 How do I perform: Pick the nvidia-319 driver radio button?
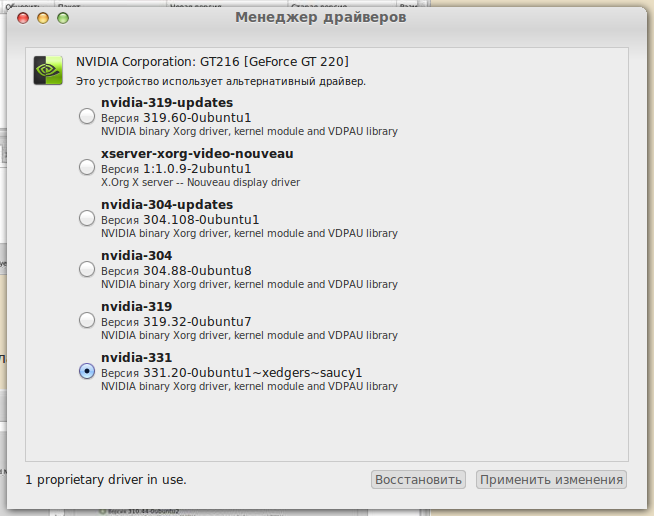point(87,320)
